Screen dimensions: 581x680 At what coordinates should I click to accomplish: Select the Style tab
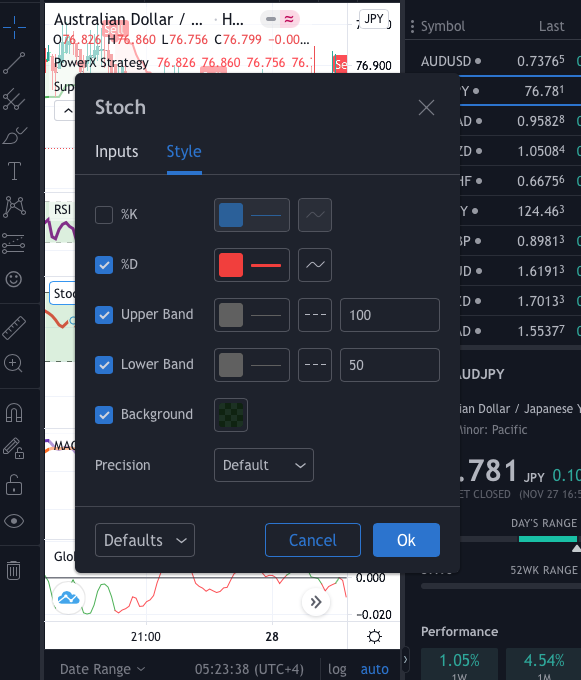coord(184,151)
